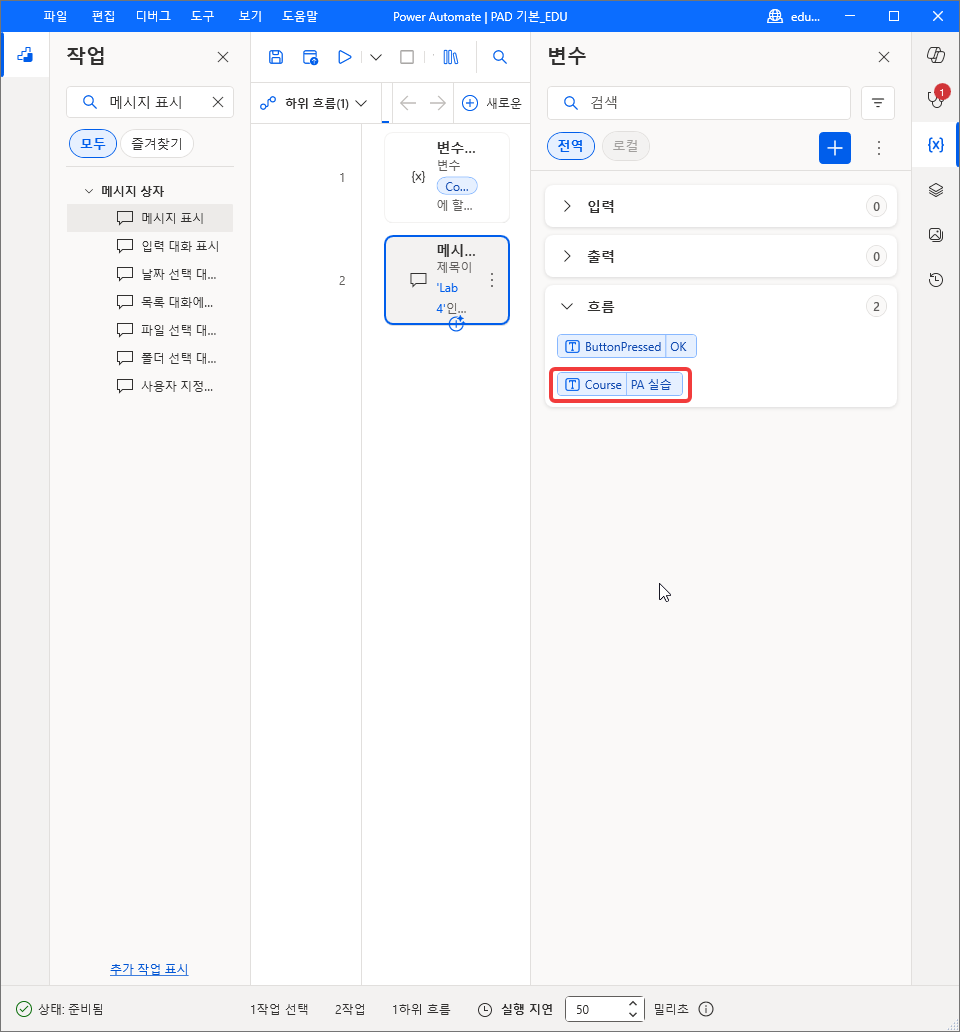Viewport: 960px width, 1032px height.
Task: Collapse the 흐름 variables section
Action: click(x=567, y=306)
